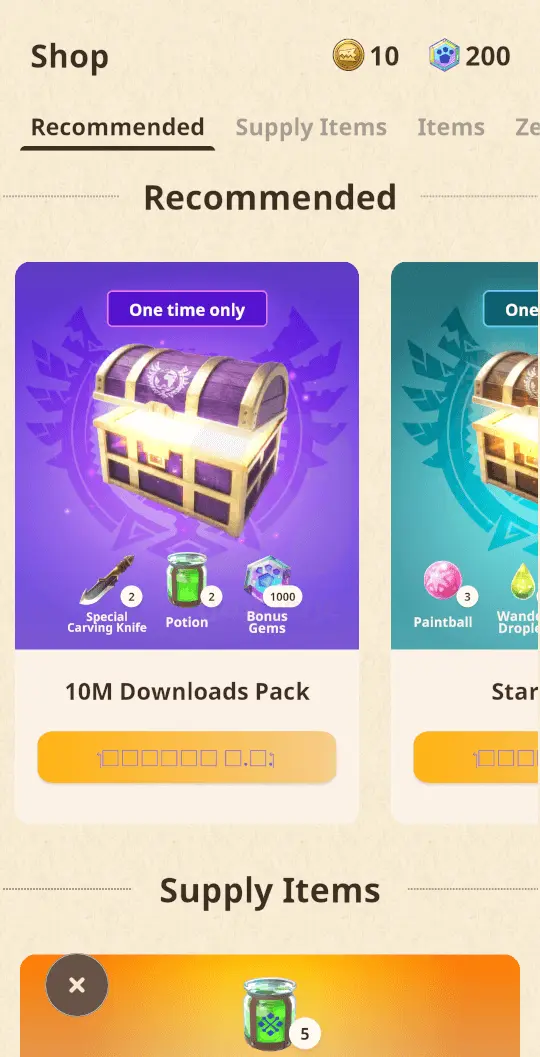This screenshot has height=1057, width=540.
Task: Buy the 10M Downloads Pack with orange button
Action: coord(187,758)
